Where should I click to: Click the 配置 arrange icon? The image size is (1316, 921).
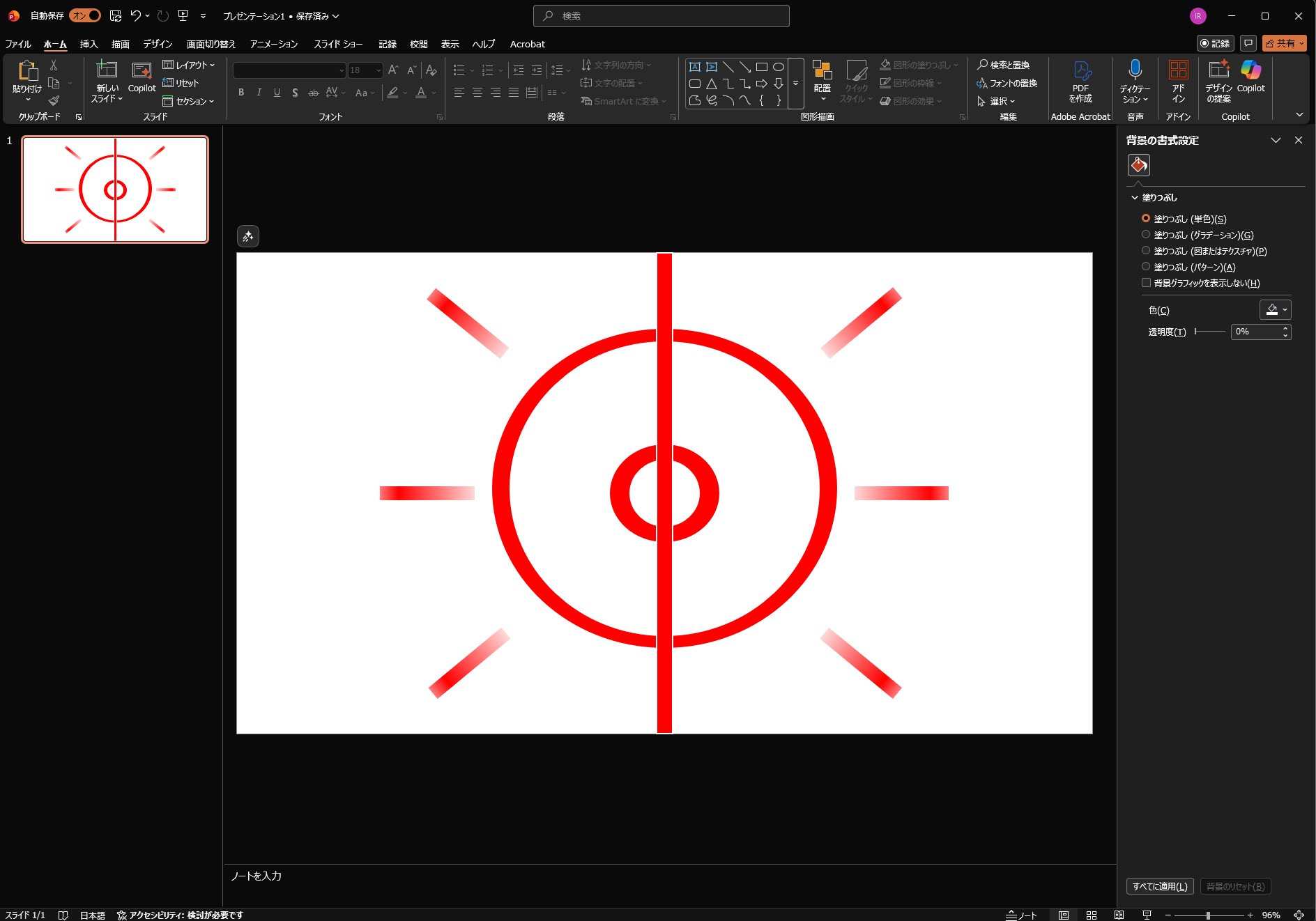click(x=822, y=70)
